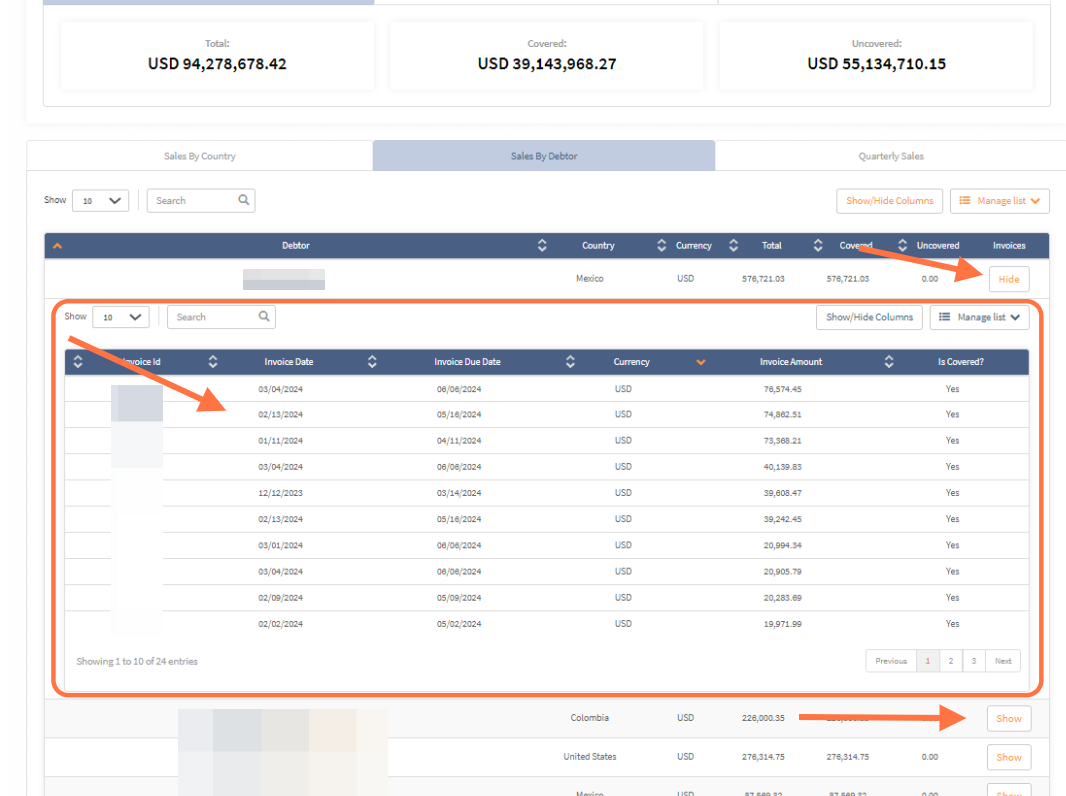This screenshot has width=1066, height=796.
Task: Switch to Sales By Country tab
Action: [x=200, y=156]
